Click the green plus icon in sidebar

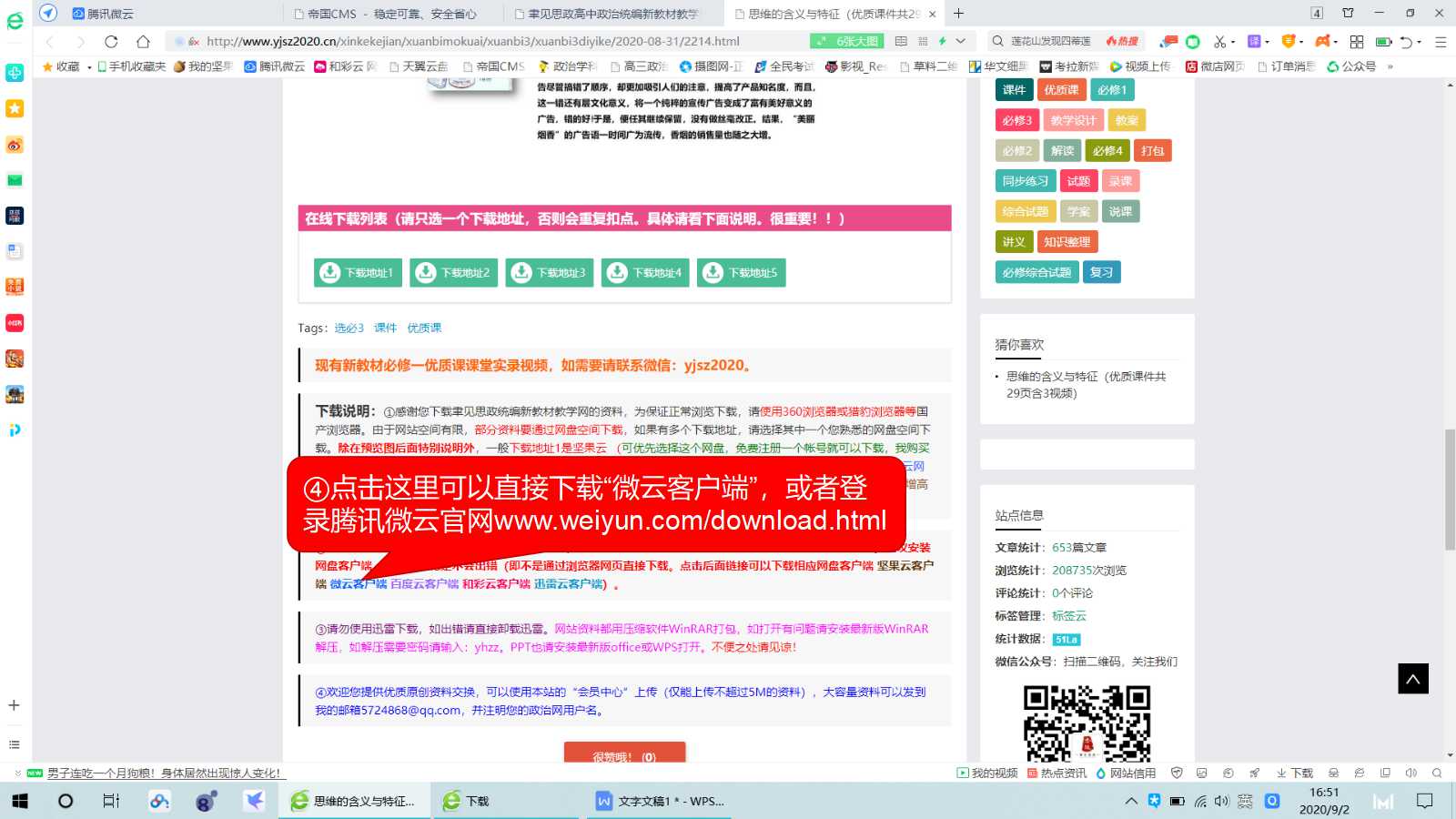tap(15, 73)
